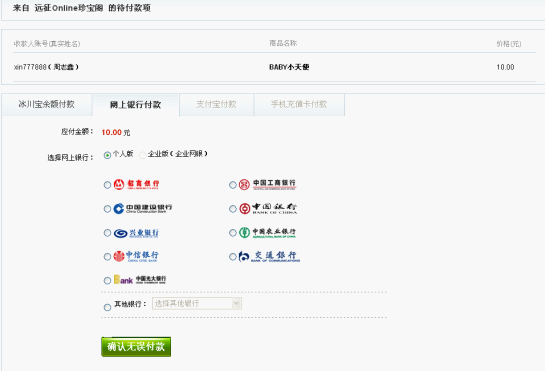This screenshot has height=372, width=546.
Task: Click the payee account xin777888
Action: pyautogui.click(x=30, y=67)
